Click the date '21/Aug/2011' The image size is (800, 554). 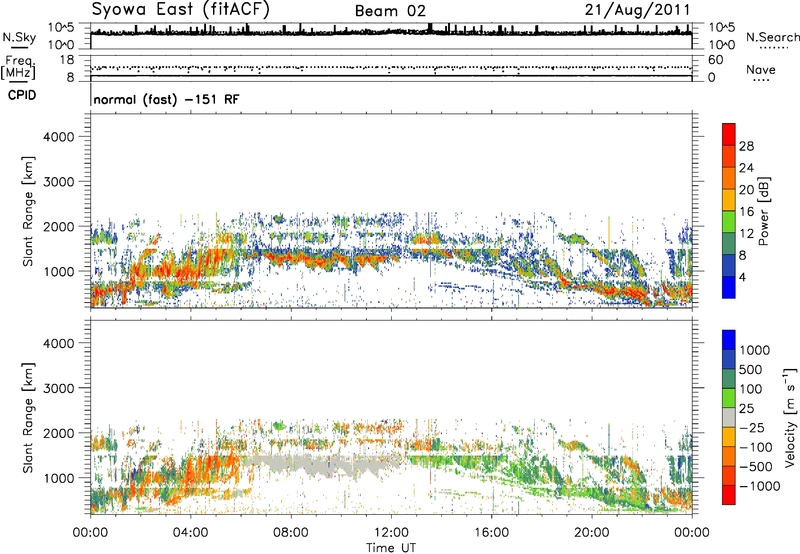pos(637,10)
